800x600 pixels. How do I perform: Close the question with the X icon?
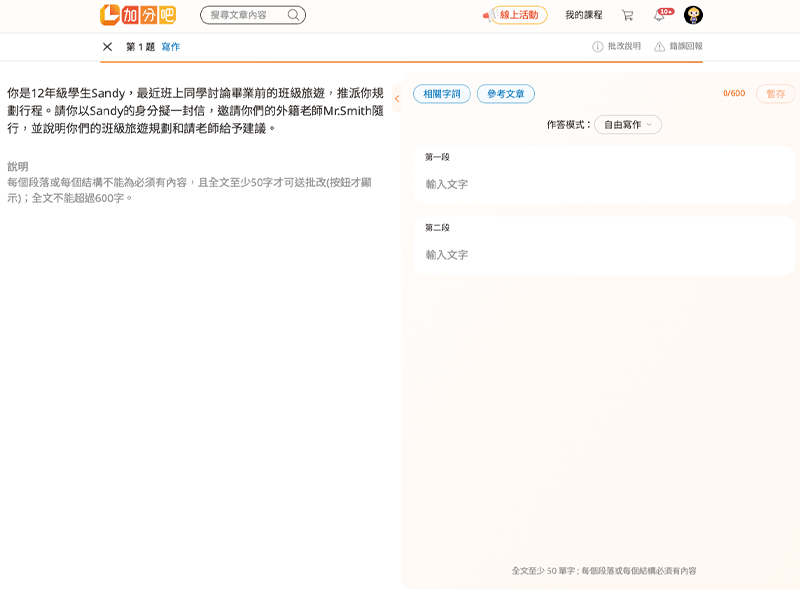click(107, 47)
